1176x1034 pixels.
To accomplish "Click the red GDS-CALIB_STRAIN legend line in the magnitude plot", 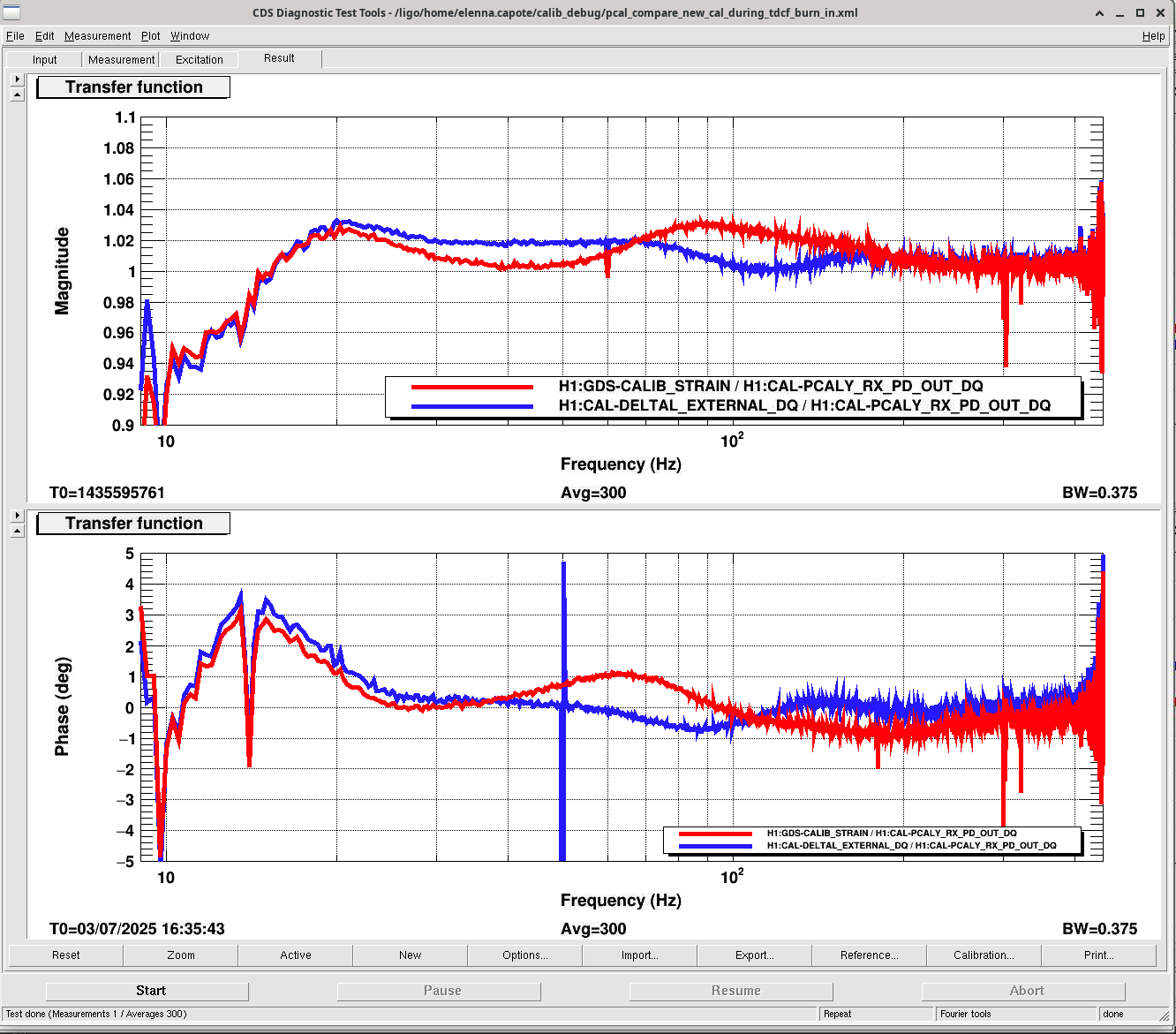I will 472,387.
